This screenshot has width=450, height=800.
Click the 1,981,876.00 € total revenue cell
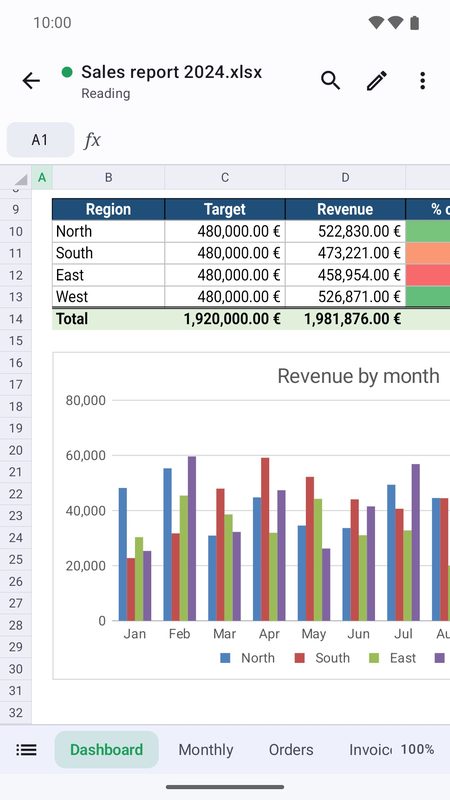click(345, 319)
